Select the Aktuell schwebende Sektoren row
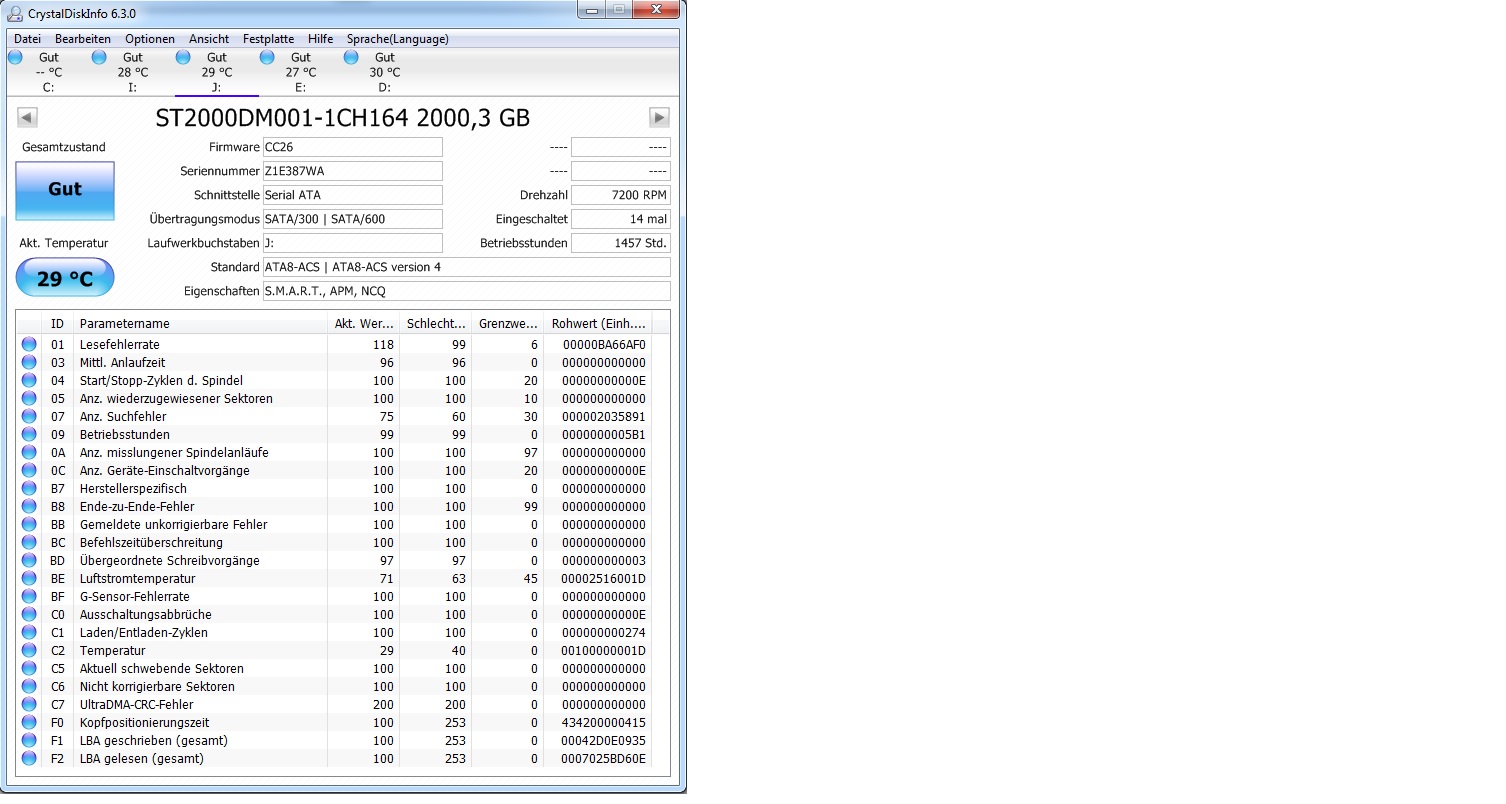Image resolution: width=1506 pixels, height=804 pixels. pos(335,668)
